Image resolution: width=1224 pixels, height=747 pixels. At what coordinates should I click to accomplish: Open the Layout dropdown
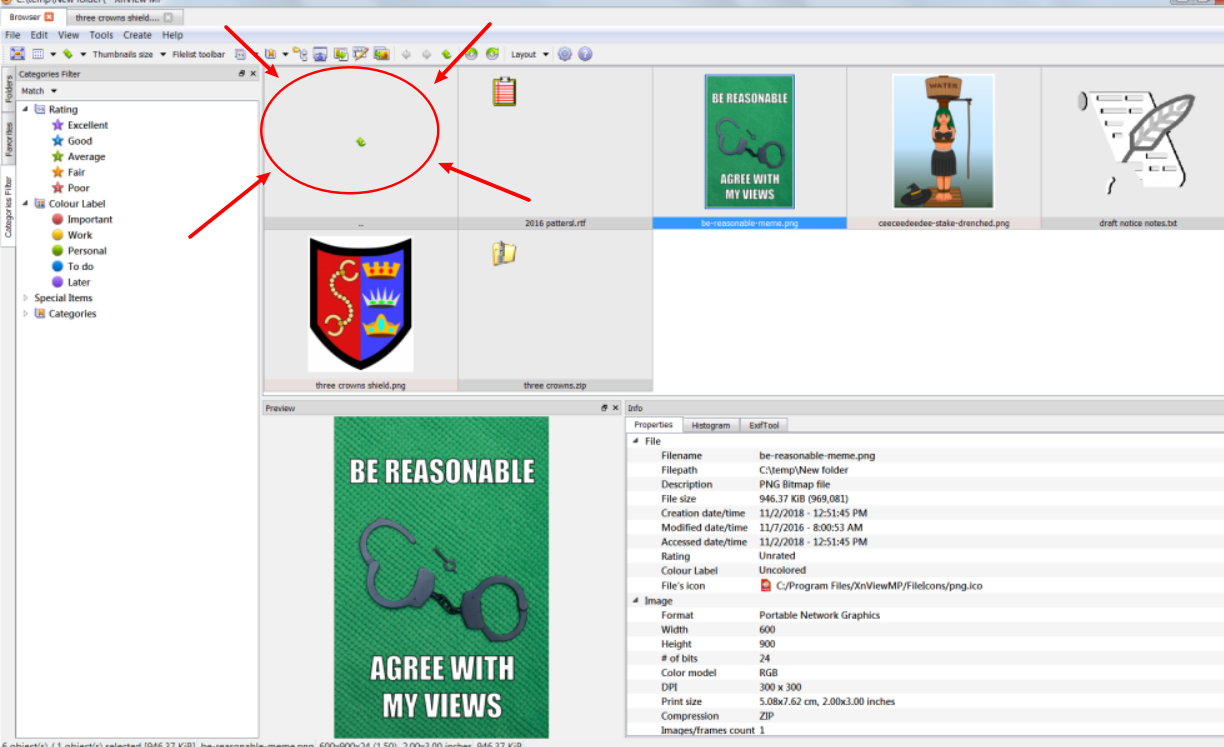coord(530,54)
